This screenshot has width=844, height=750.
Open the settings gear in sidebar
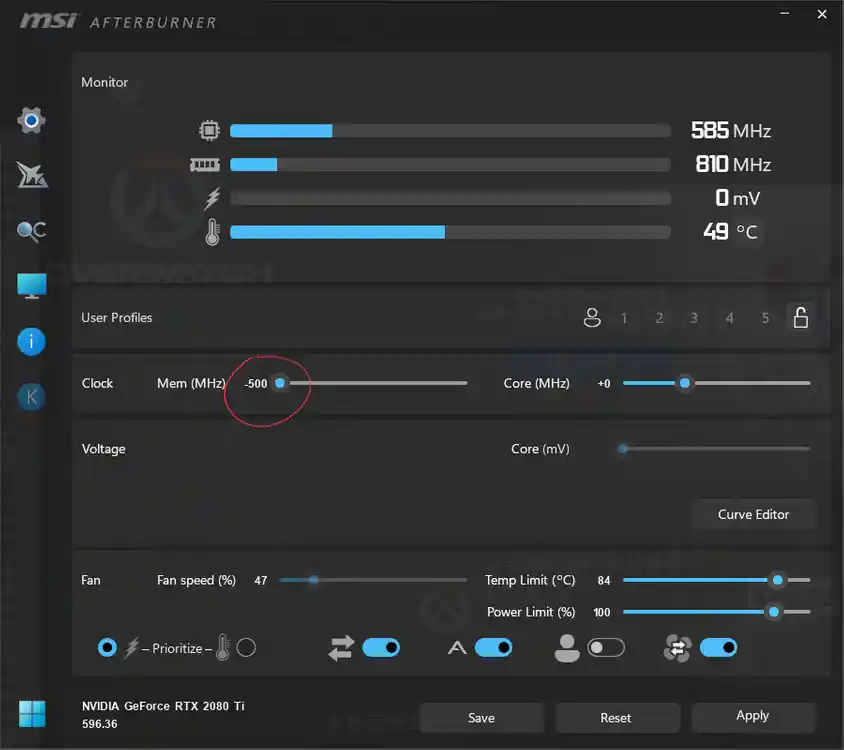point(31,120)
